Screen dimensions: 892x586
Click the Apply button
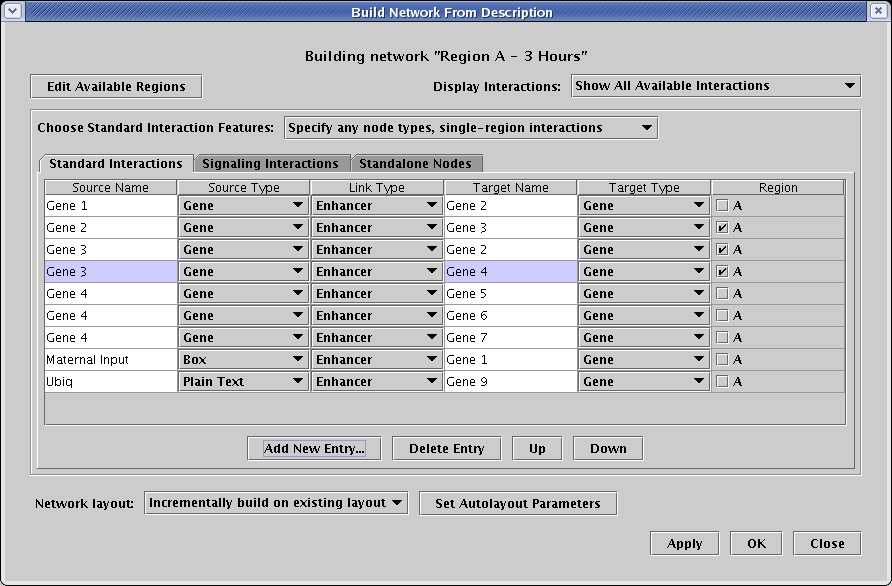click(x=684, y=544)
